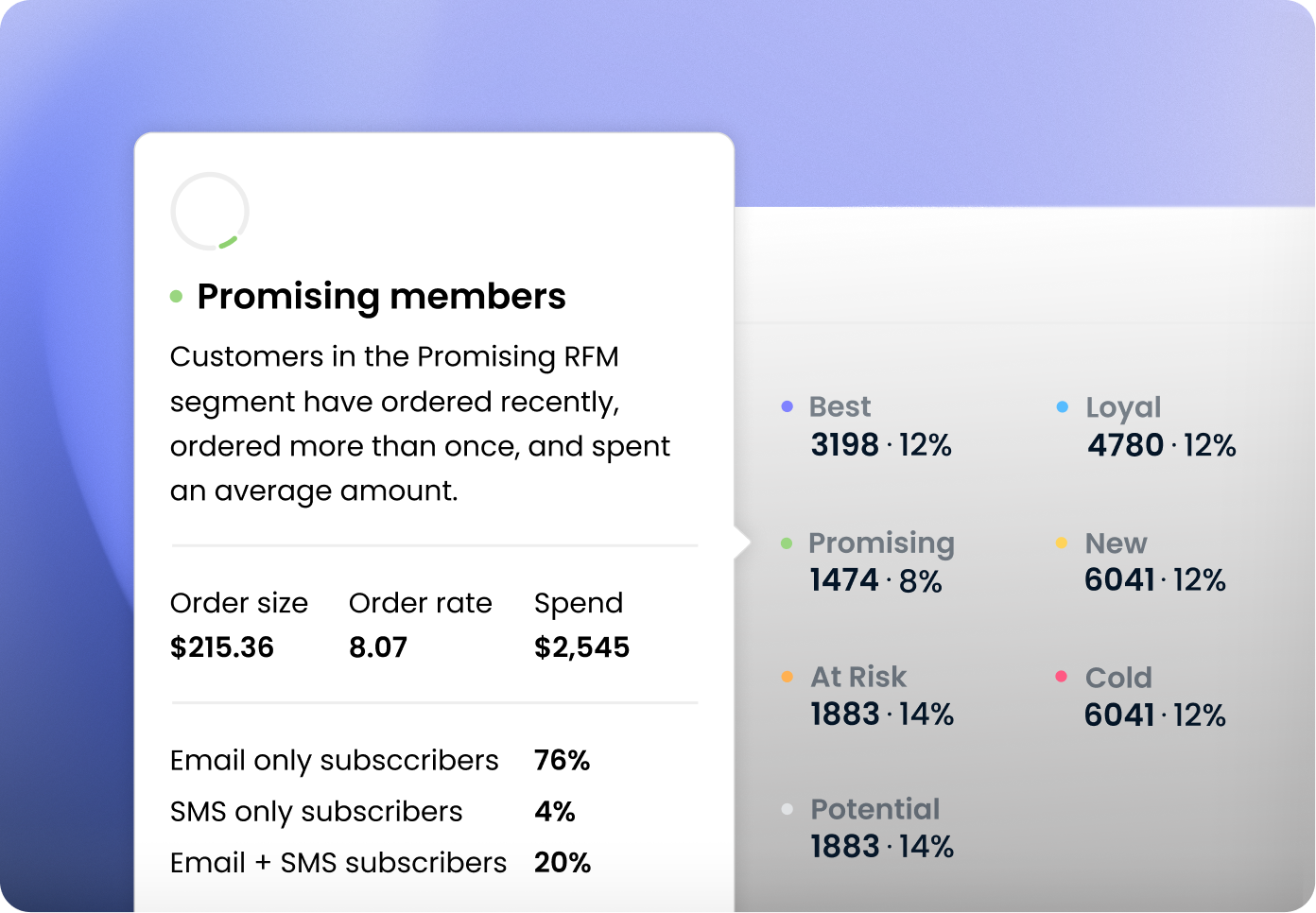
Task: Click the Spend value $2,545
Action: 581,647
